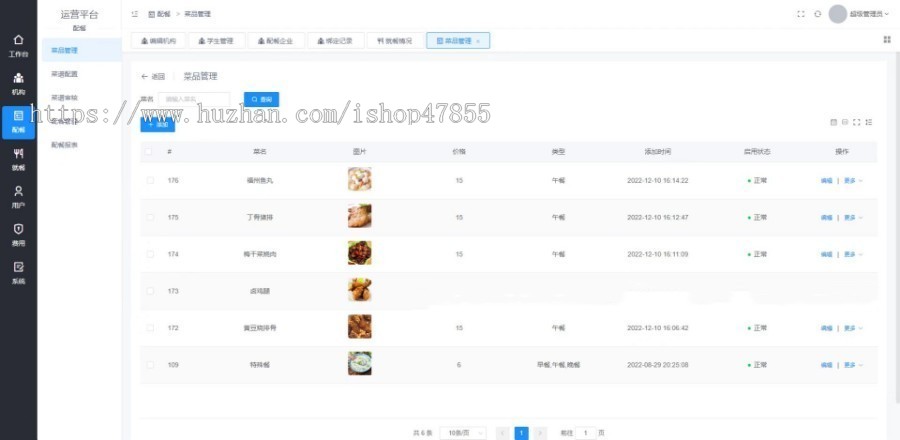900x440 pixels.
Task: Expand 更多 menu for row 175
Action: (853, 217)
